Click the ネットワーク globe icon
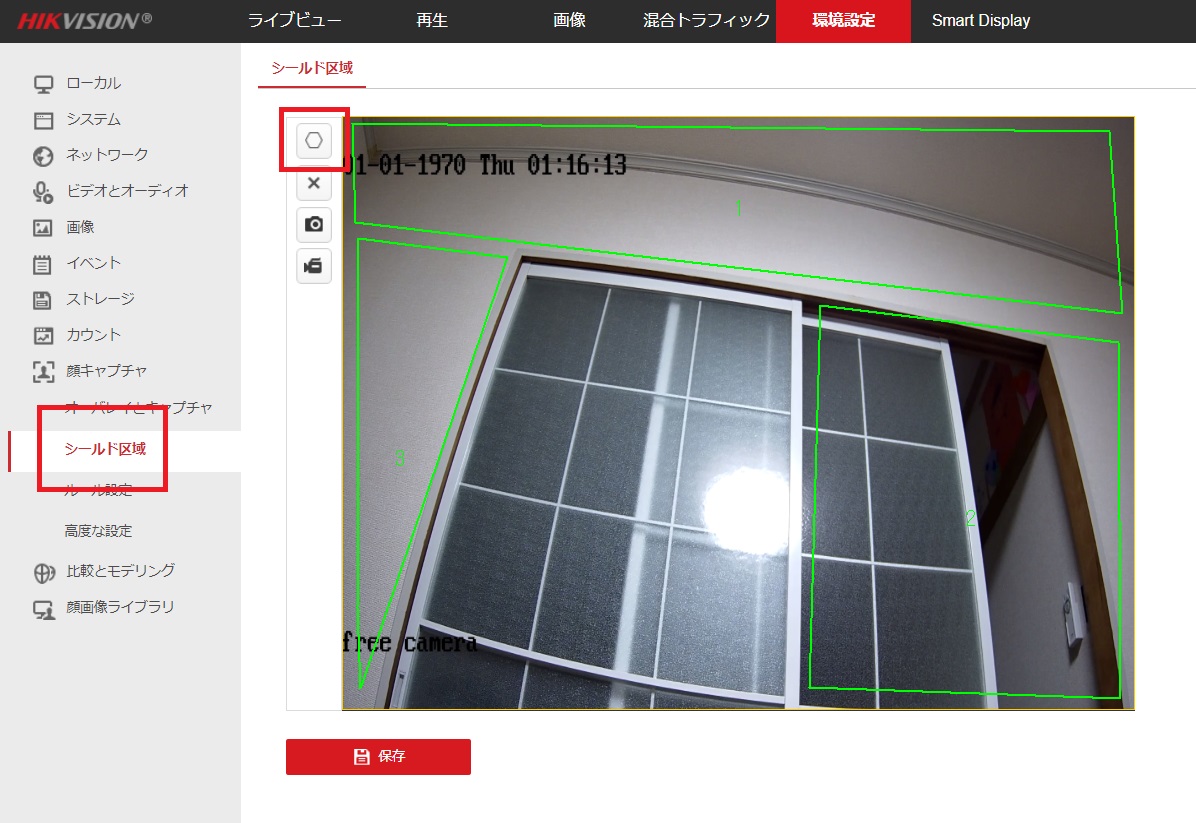 pyautogui.click(x=43, y=156)
